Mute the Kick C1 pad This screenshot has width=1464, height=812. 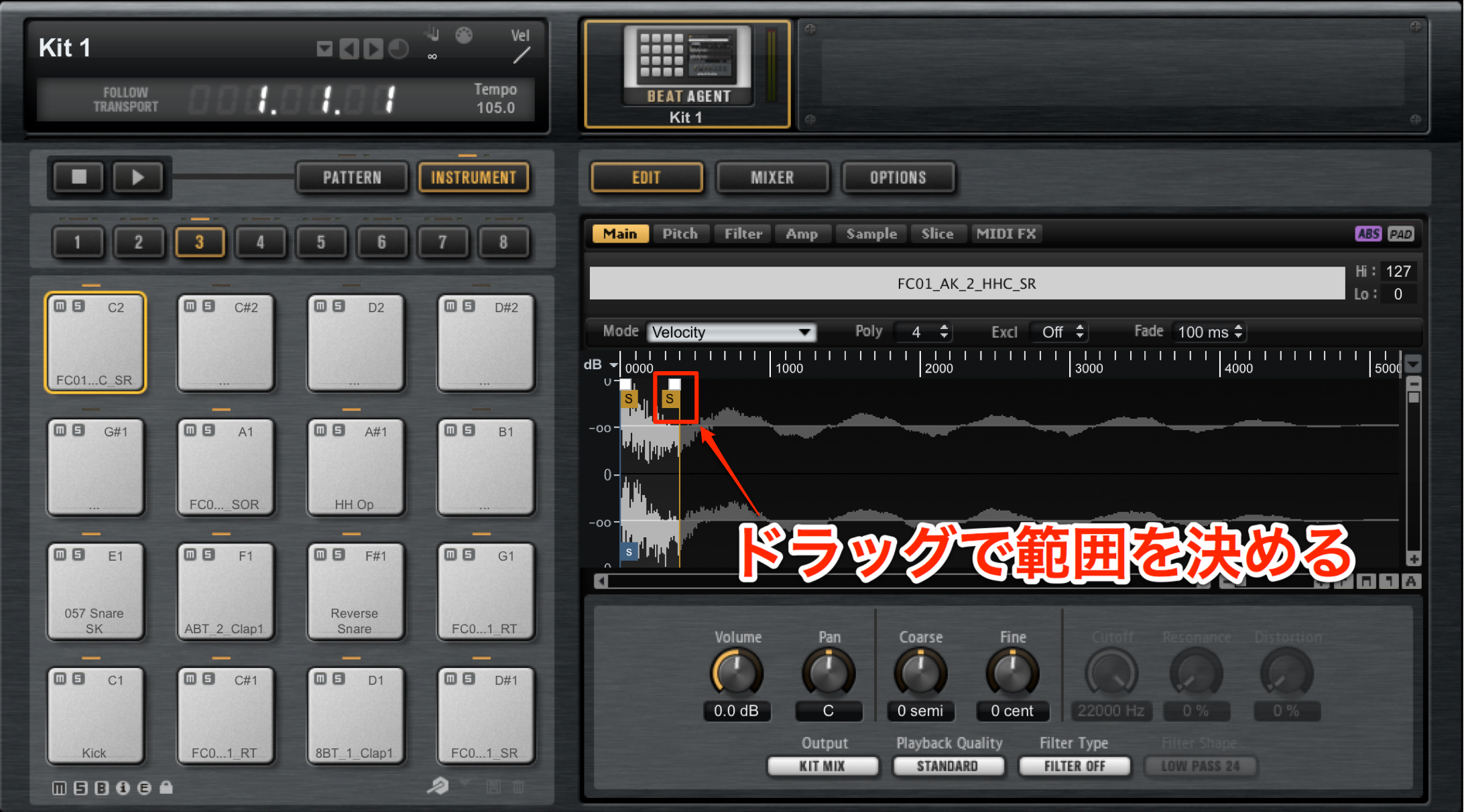click(60, 679)
